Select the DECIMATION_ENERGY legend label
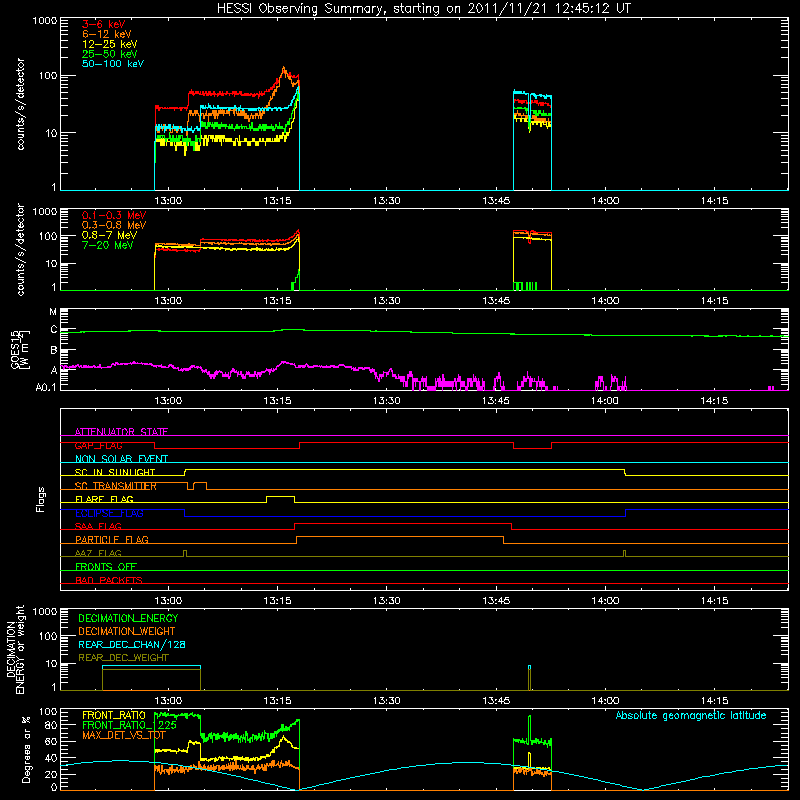The height and width of the screenshot is (800, 800). [128, 618]
